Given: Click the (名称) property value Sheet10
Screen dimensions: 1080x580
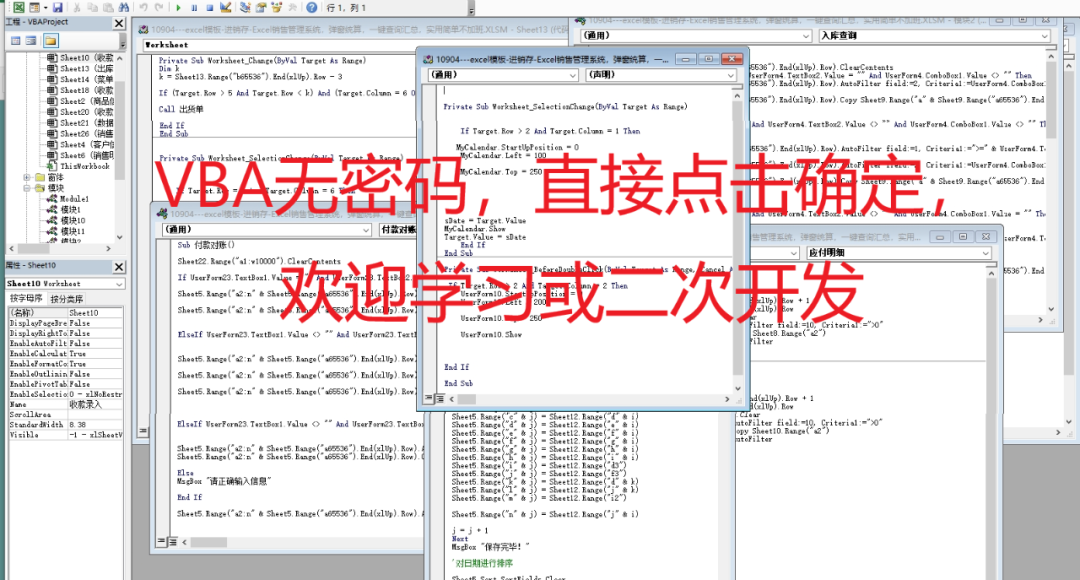Looking at the screenshot, I should [95, 313].
